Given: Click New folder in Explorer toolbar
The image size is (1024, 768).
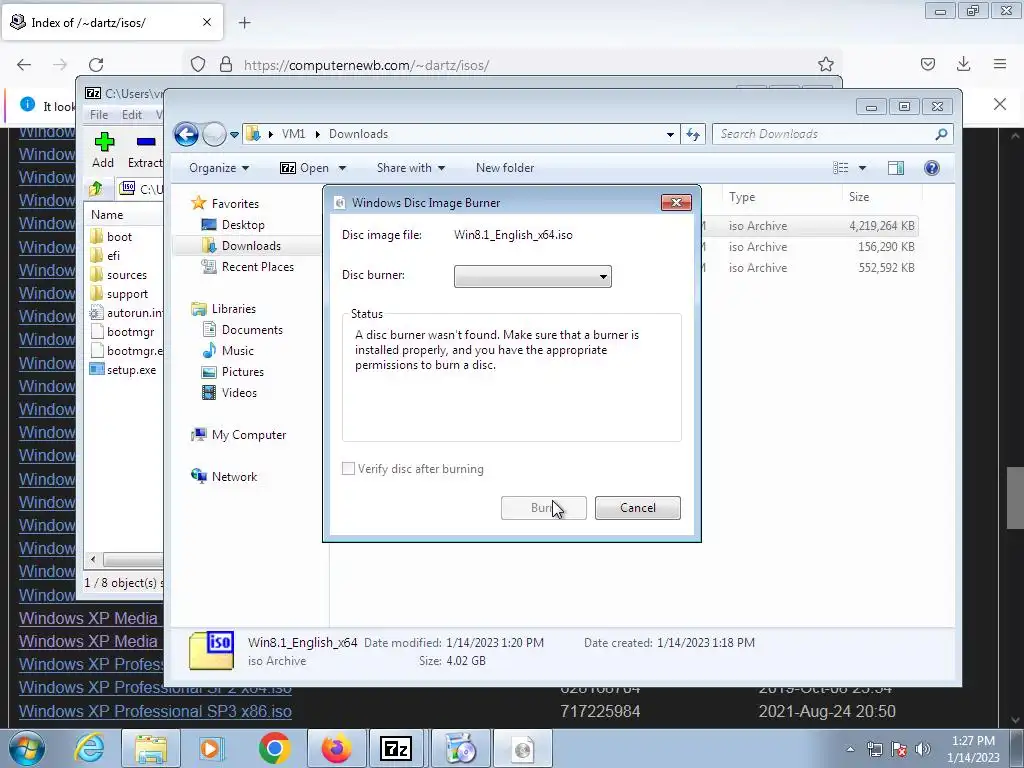Looking at the screenshot, I should pyautogui.click(x=505, y=168).
